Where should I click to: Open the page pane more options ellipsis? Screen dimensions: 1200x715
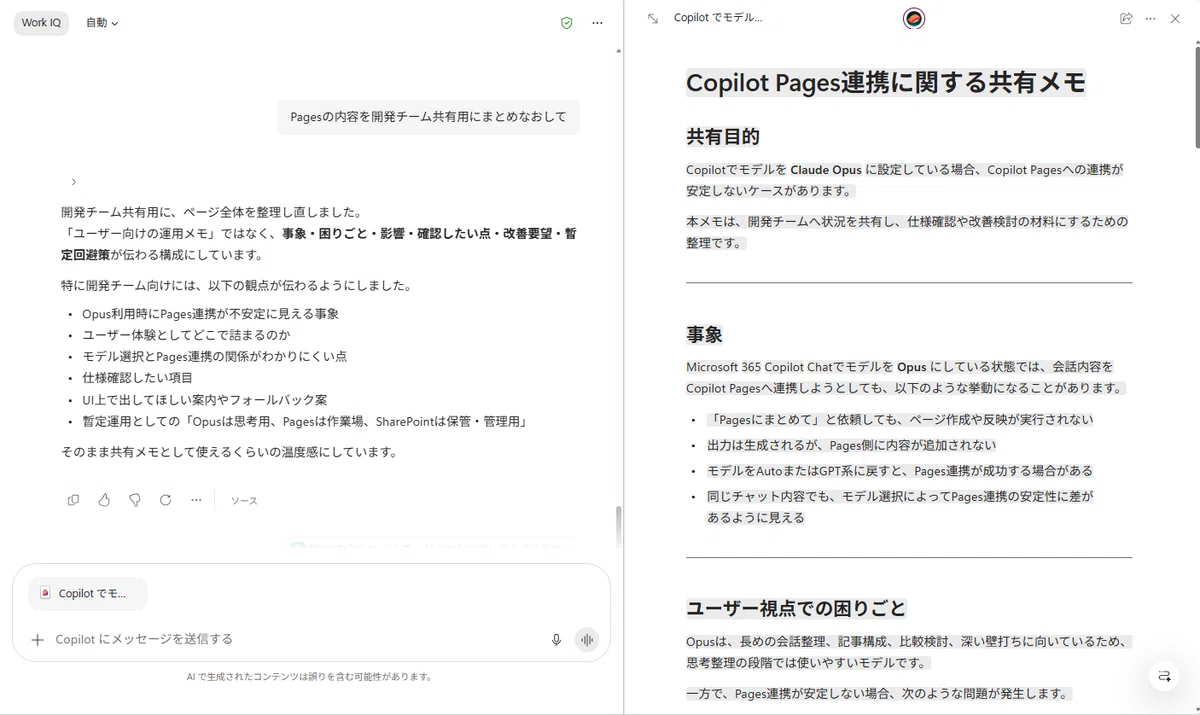1151,18
